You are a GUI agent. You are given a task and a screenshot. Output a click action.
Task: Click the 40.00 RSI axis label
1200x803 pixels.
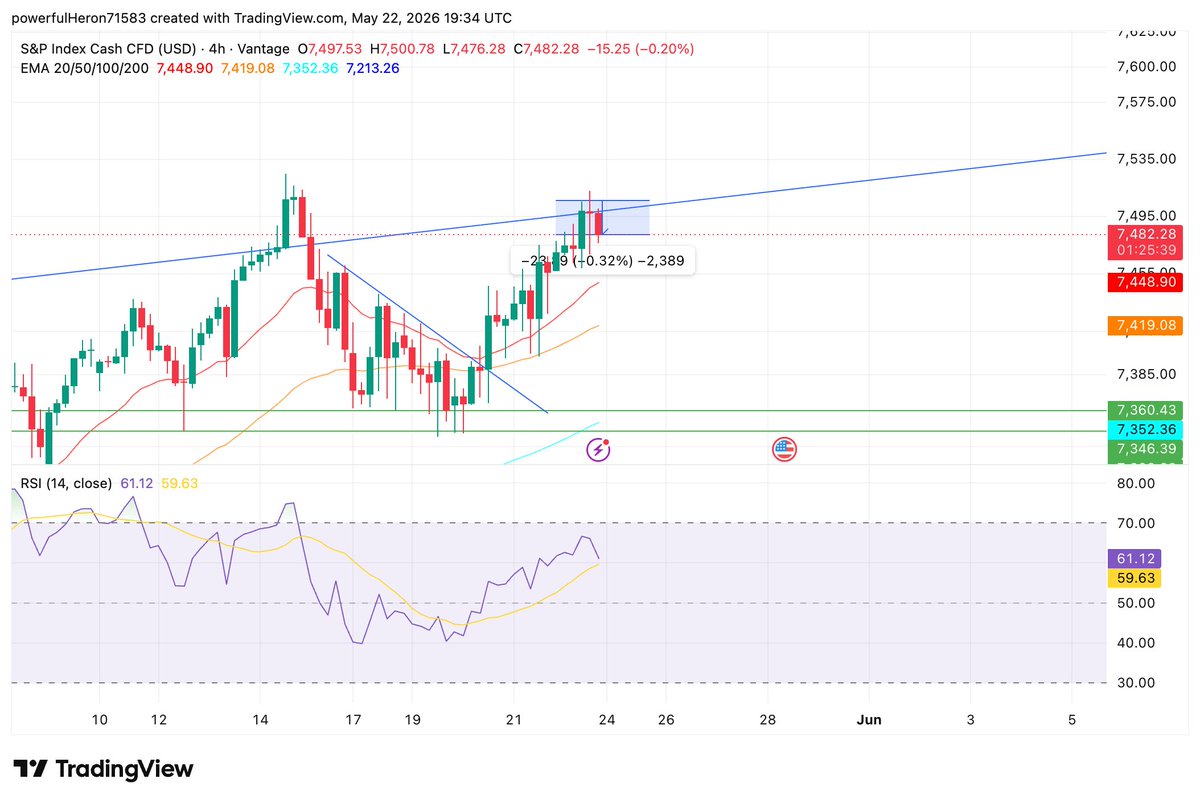(x=1136, y=643)
